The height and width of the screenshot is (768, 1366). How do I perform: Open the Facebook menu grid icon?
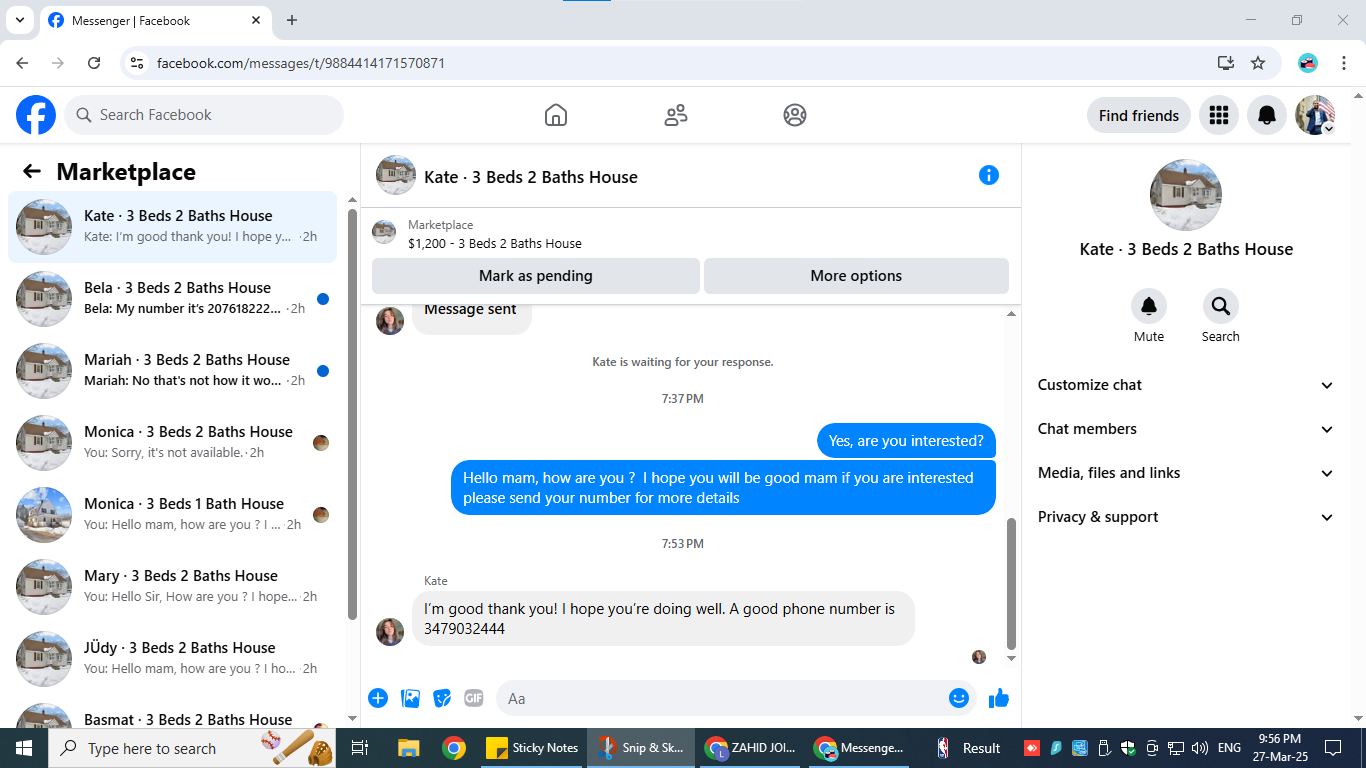[1218, 115]
